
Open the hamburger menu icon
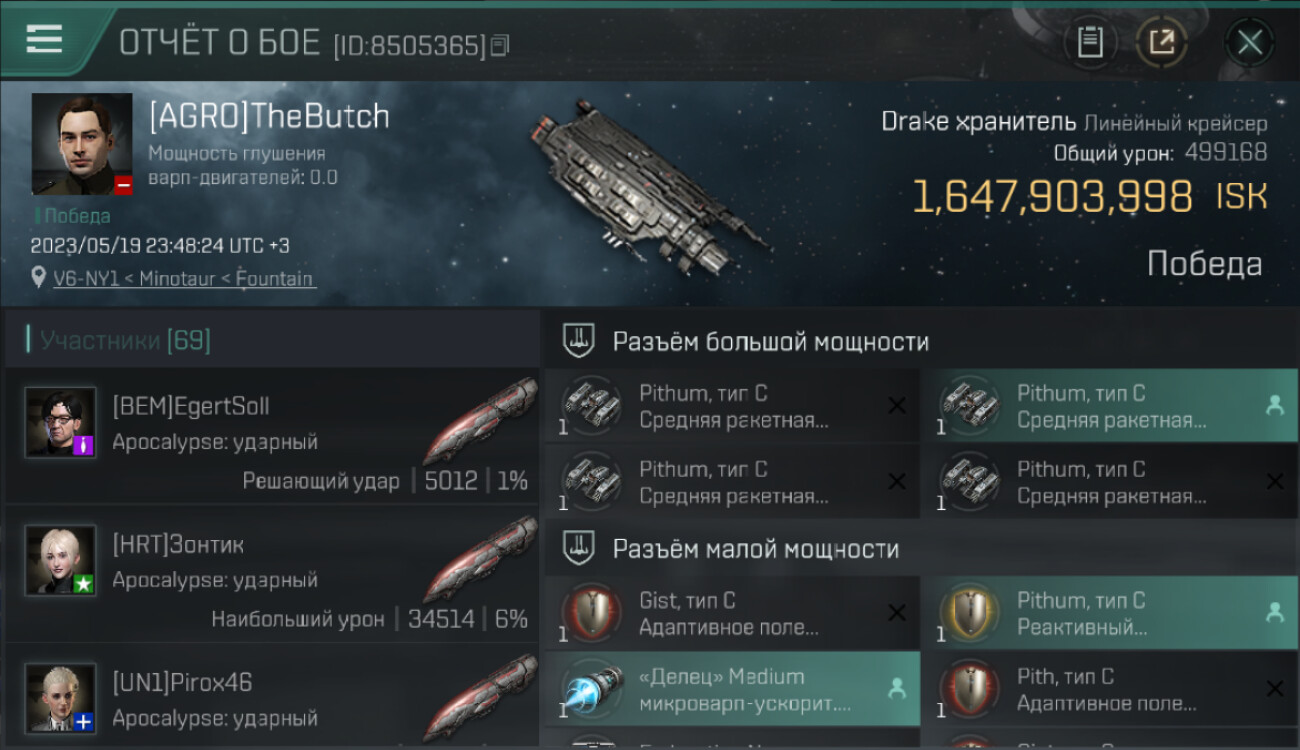click(43, 40)
